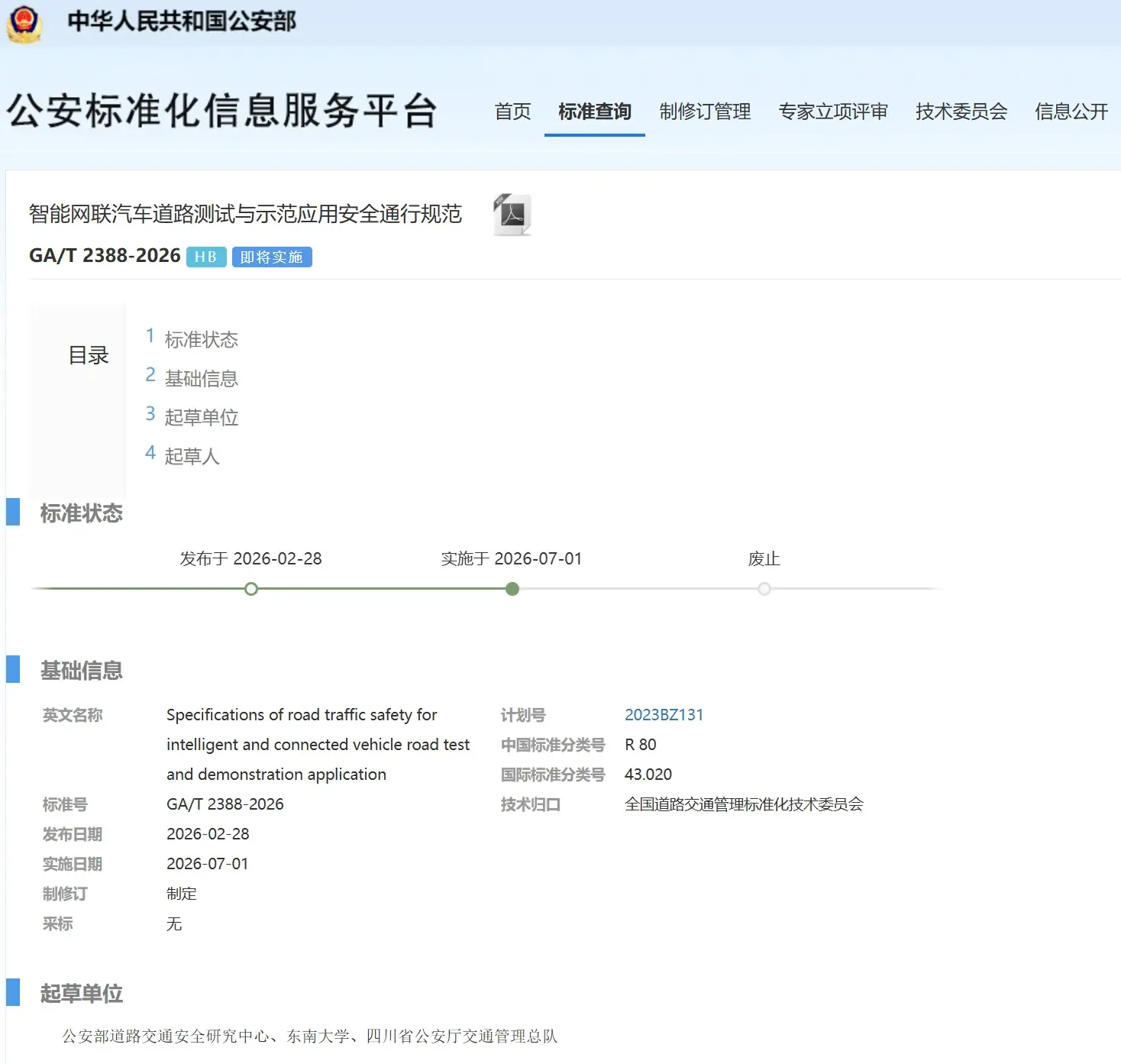Click the English name text starting Specifications

point(318,745)
